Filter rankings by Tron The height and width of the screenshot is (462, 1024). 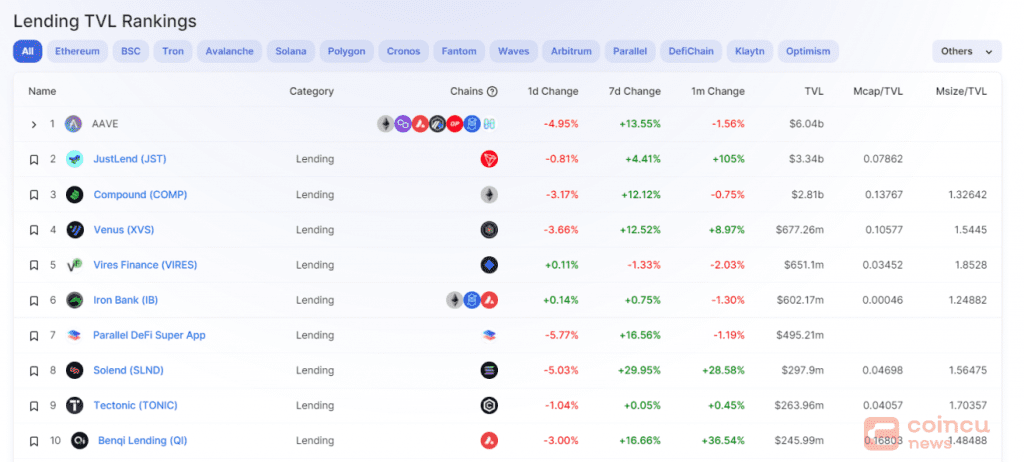[173, 51]
